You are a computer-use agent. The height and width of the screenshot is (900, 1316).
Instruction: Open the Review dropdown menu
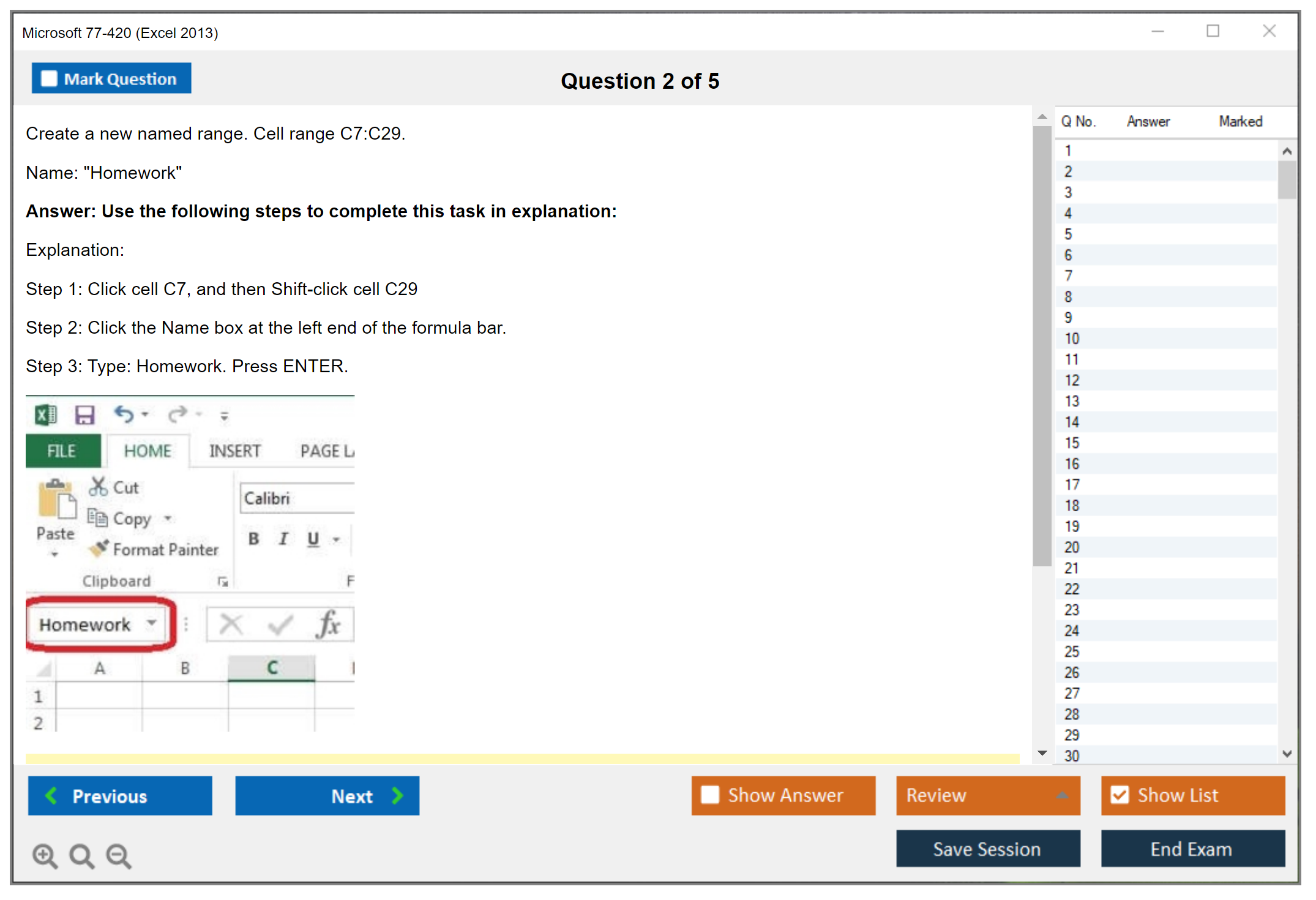[1062, 795]
